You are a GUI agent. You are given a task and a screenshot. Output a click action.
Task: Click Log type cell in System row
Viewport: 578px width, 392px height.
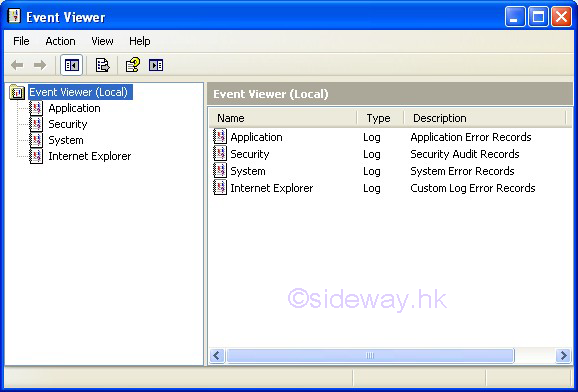pos(372,171)
